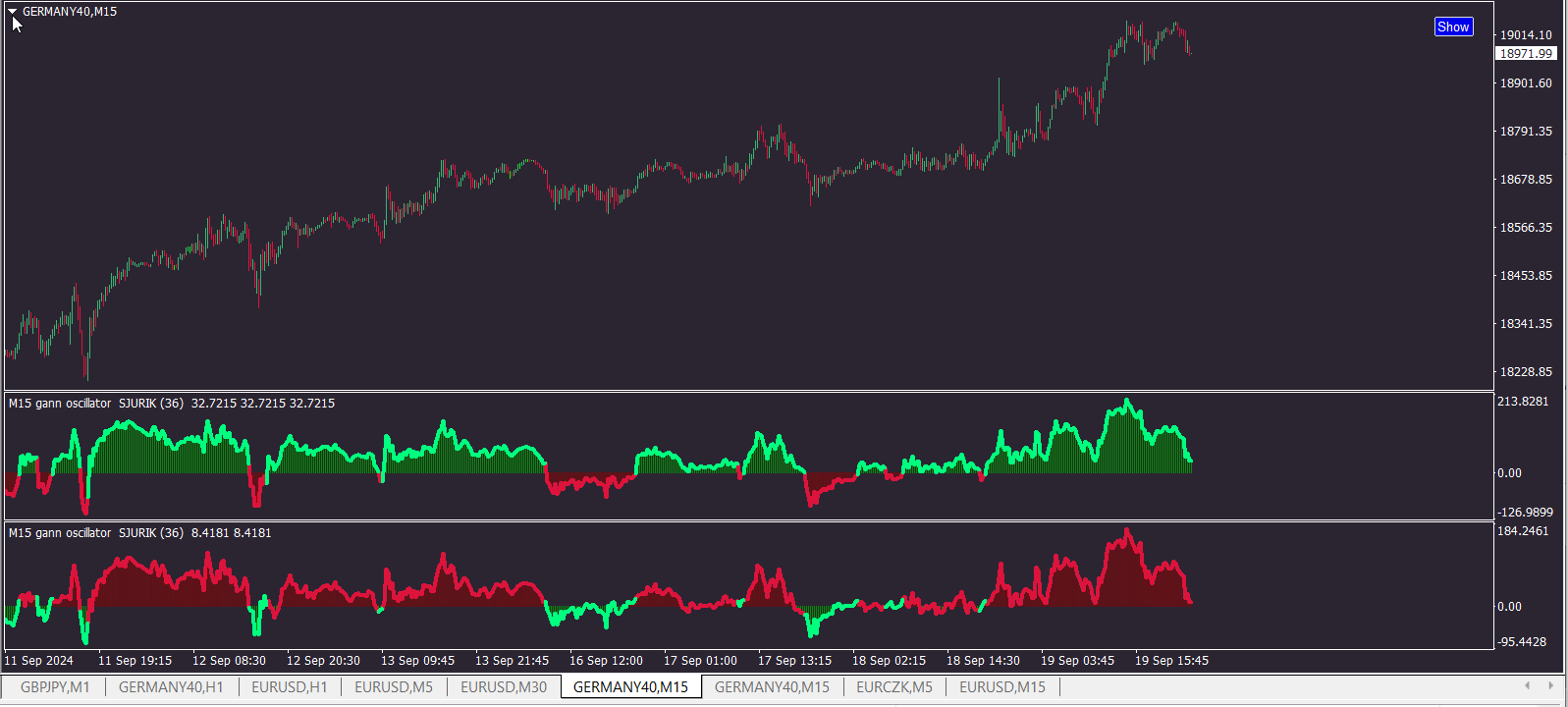Screen dimensions: 1568x707
Task: Open the EURUSD,M30 tab
Action: pyautogui.click(x=504, y=687)
